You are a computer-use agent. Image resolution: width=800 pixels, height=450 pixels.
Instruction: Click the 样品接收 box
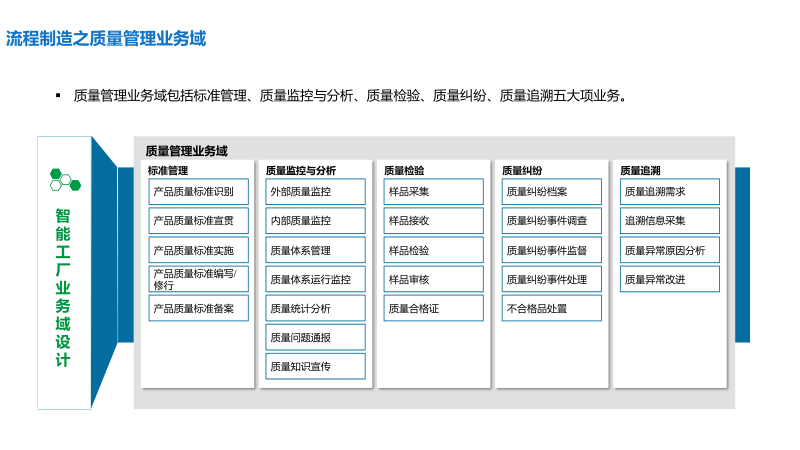click(433, 221)
